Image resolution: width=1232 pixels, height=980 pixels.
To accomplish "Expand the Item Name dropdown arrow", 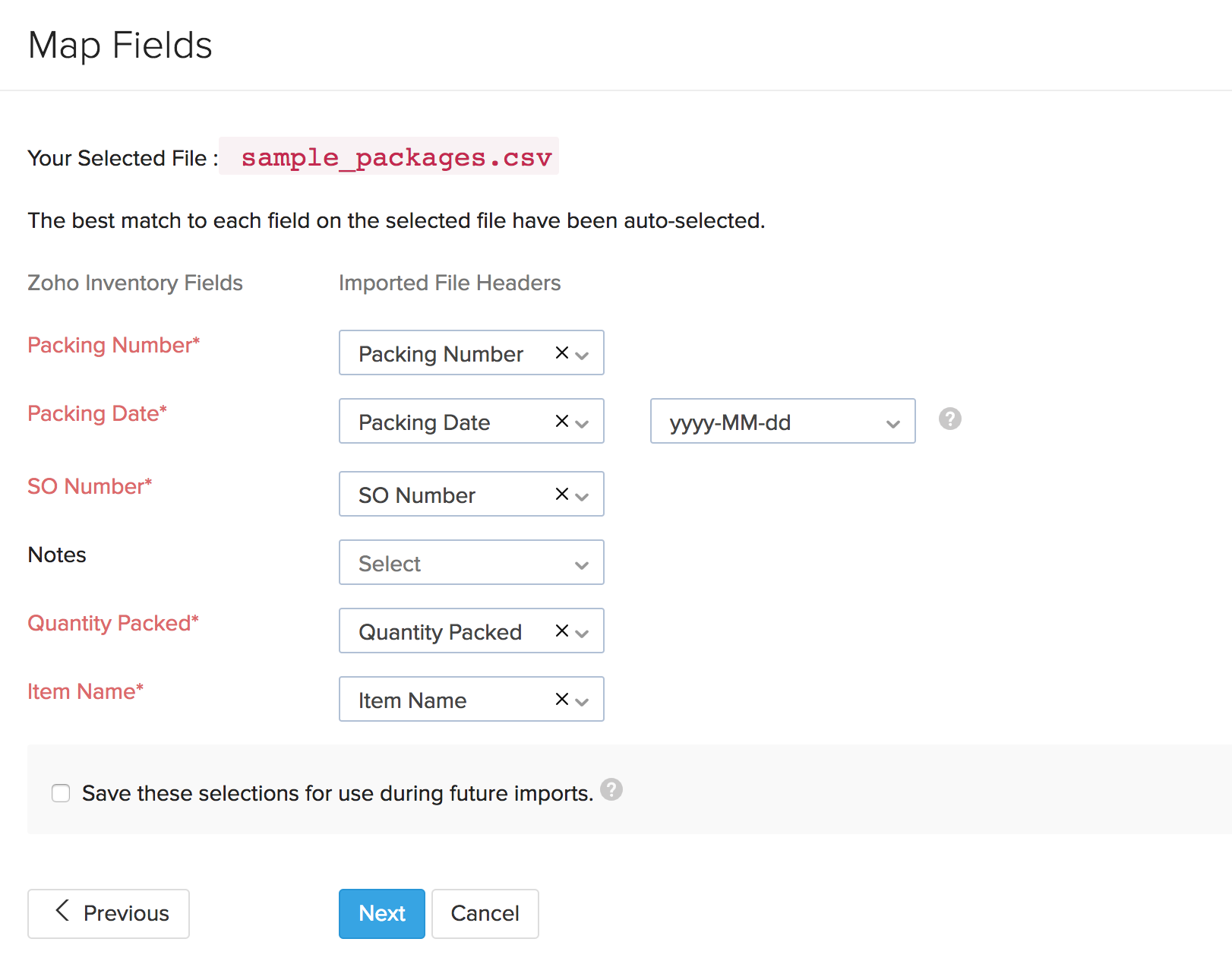I will click(x=583, y=701).
